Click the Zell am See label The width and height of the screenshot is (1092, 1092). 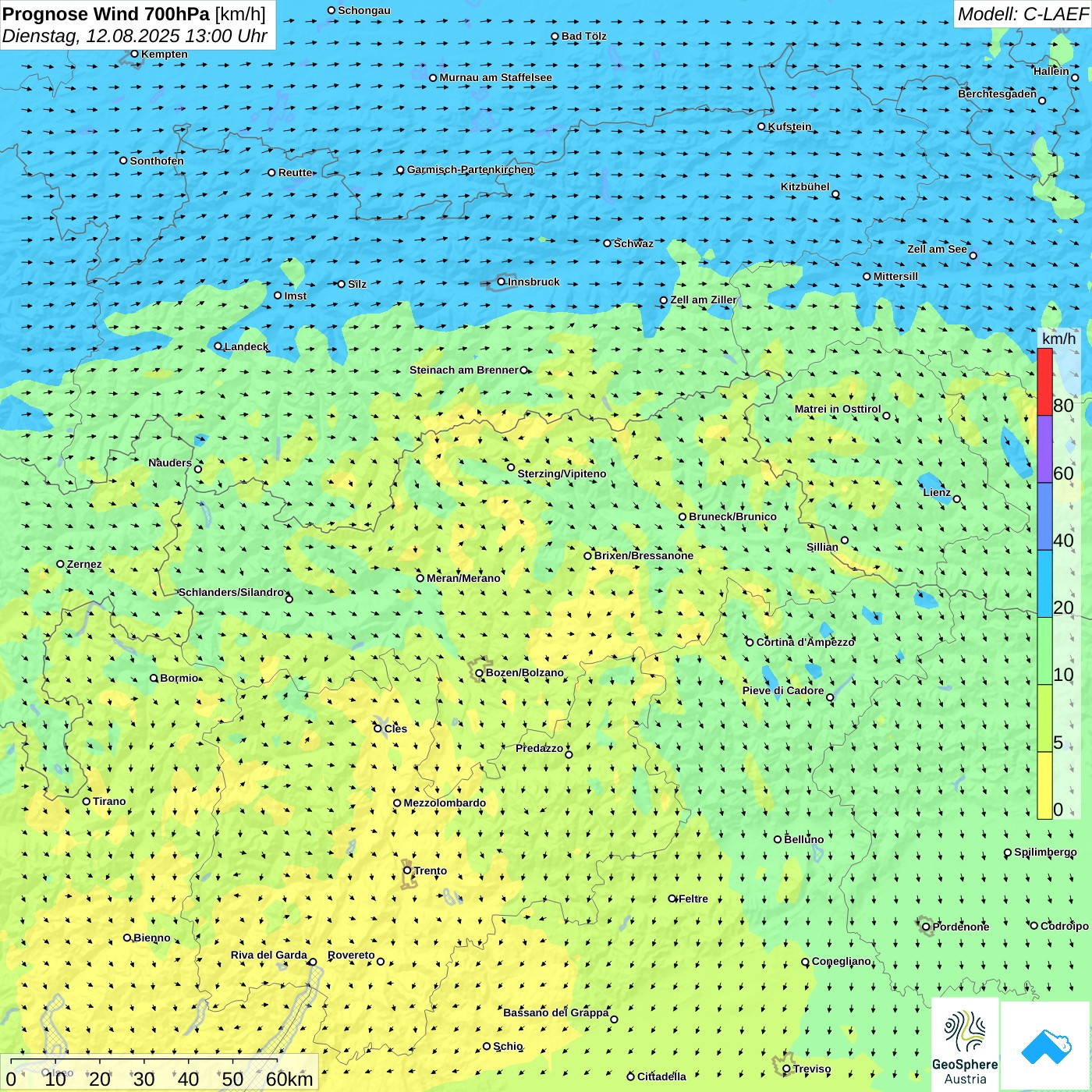937,249
